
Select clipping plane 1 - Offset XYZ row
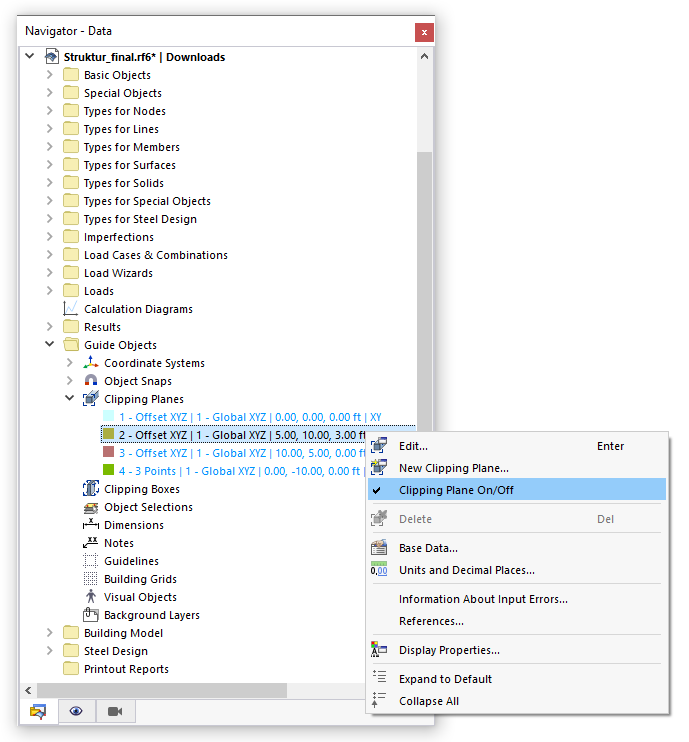click(x=250, y=417)
